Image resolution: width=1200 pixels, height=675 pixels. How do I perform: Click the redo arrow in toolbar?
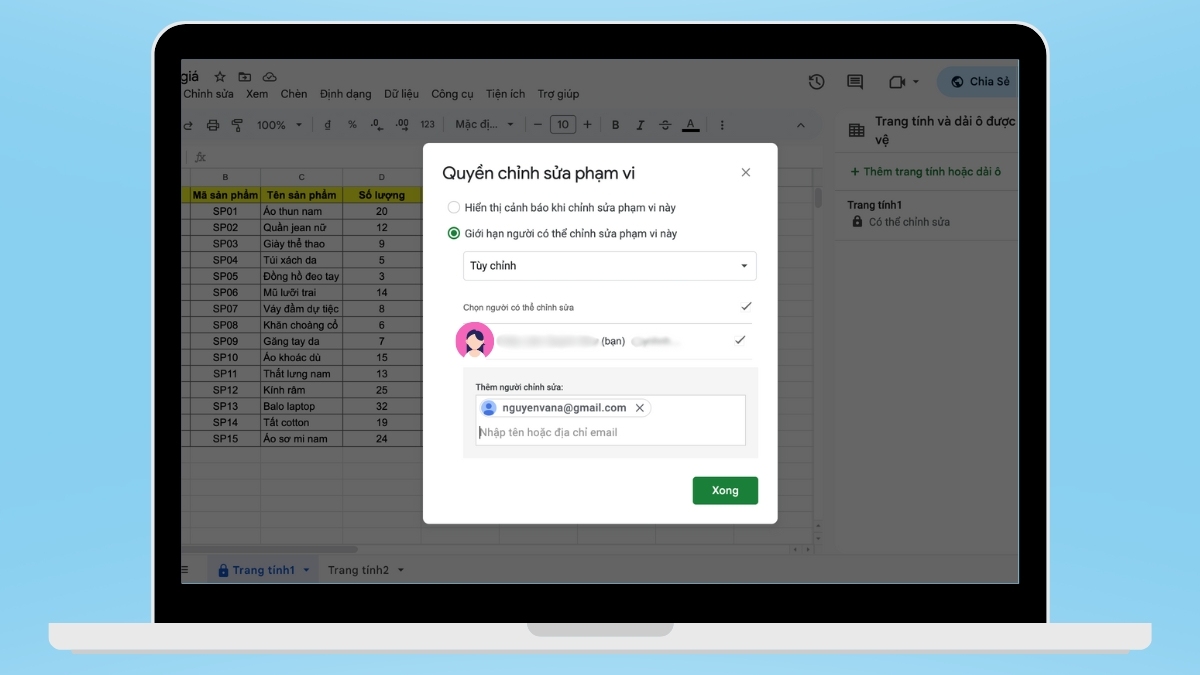tap(188, 125)
